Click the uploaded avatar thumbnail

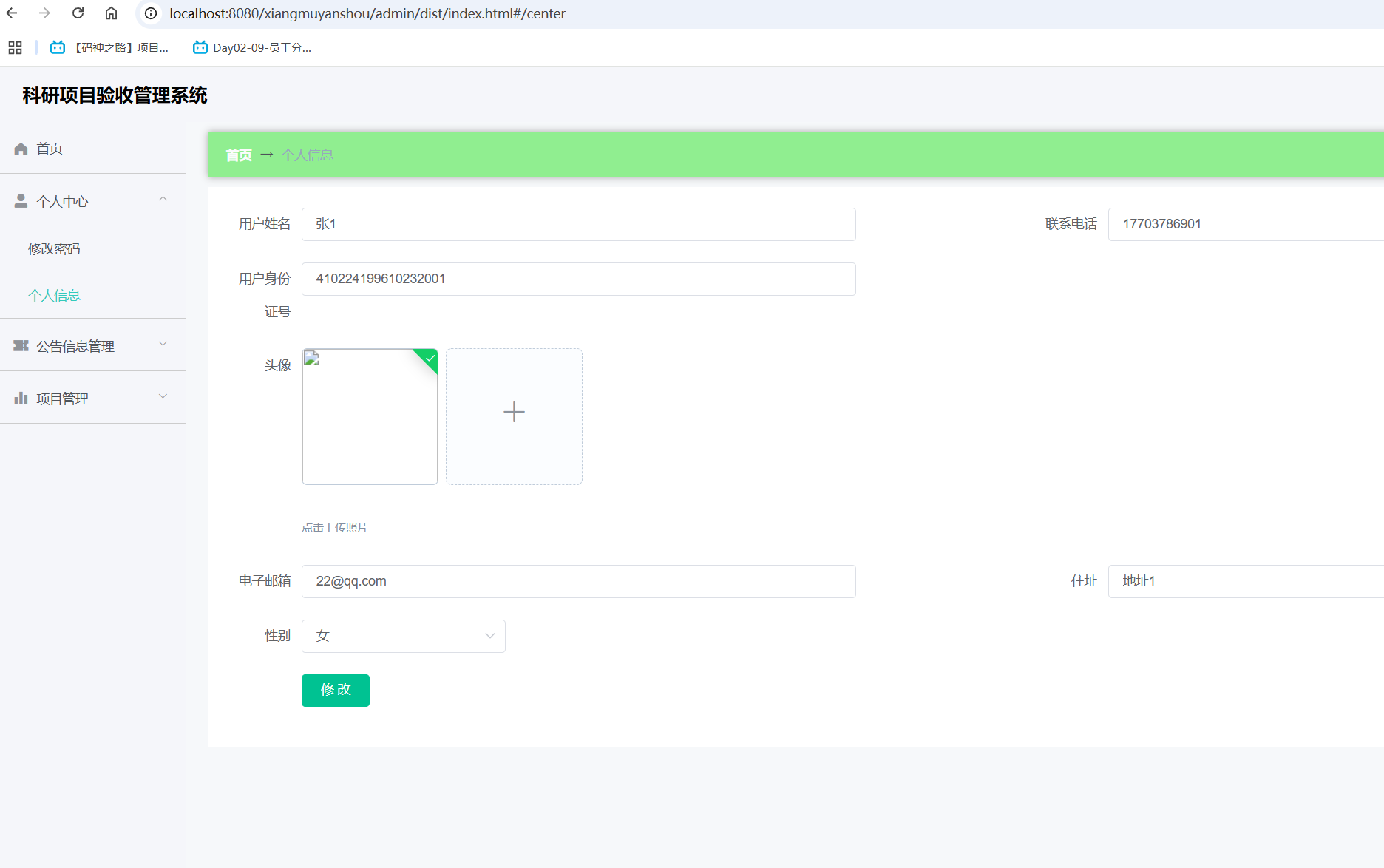[x=370, y=416]
